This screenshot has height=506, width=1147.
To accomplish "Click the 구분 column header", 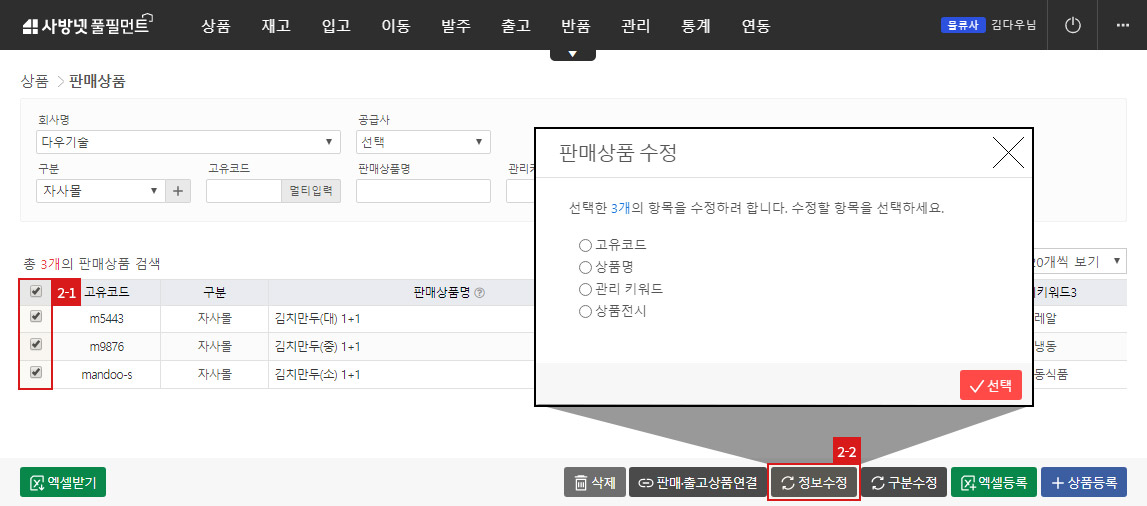I will [214, 292].
